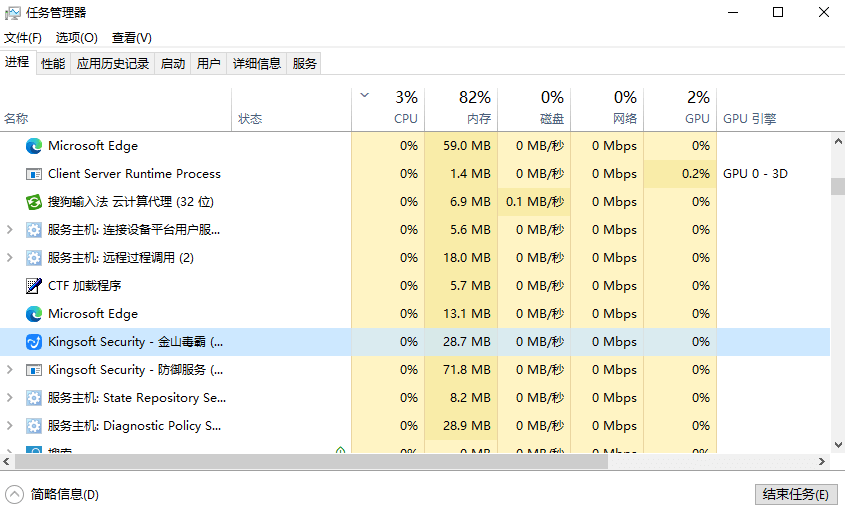Switch to the 详细信息 tab
The image size is (845, 519).
click(257, 63)
